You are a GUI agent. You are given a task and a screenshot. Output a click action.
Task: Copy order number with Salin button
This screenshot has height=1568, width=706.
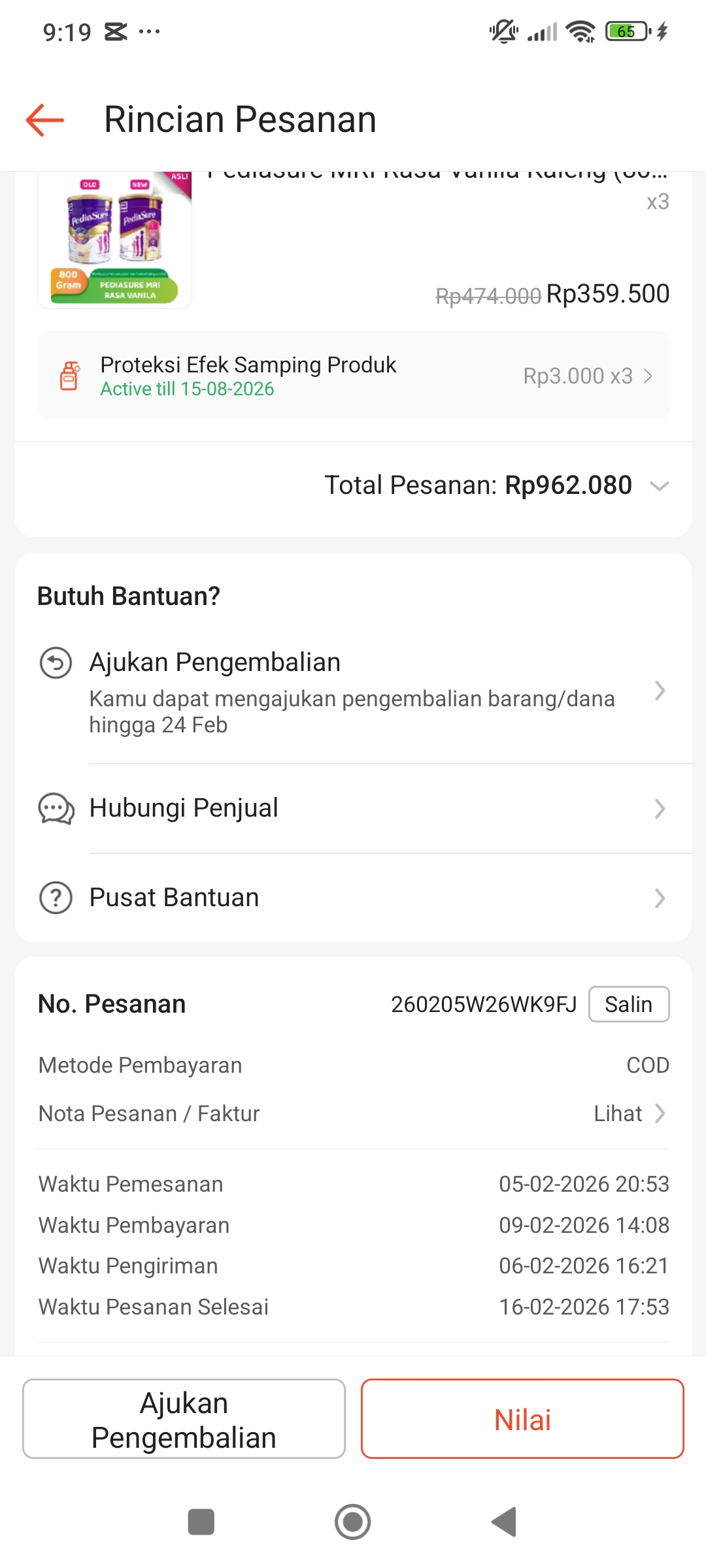tap(628, 1004)
